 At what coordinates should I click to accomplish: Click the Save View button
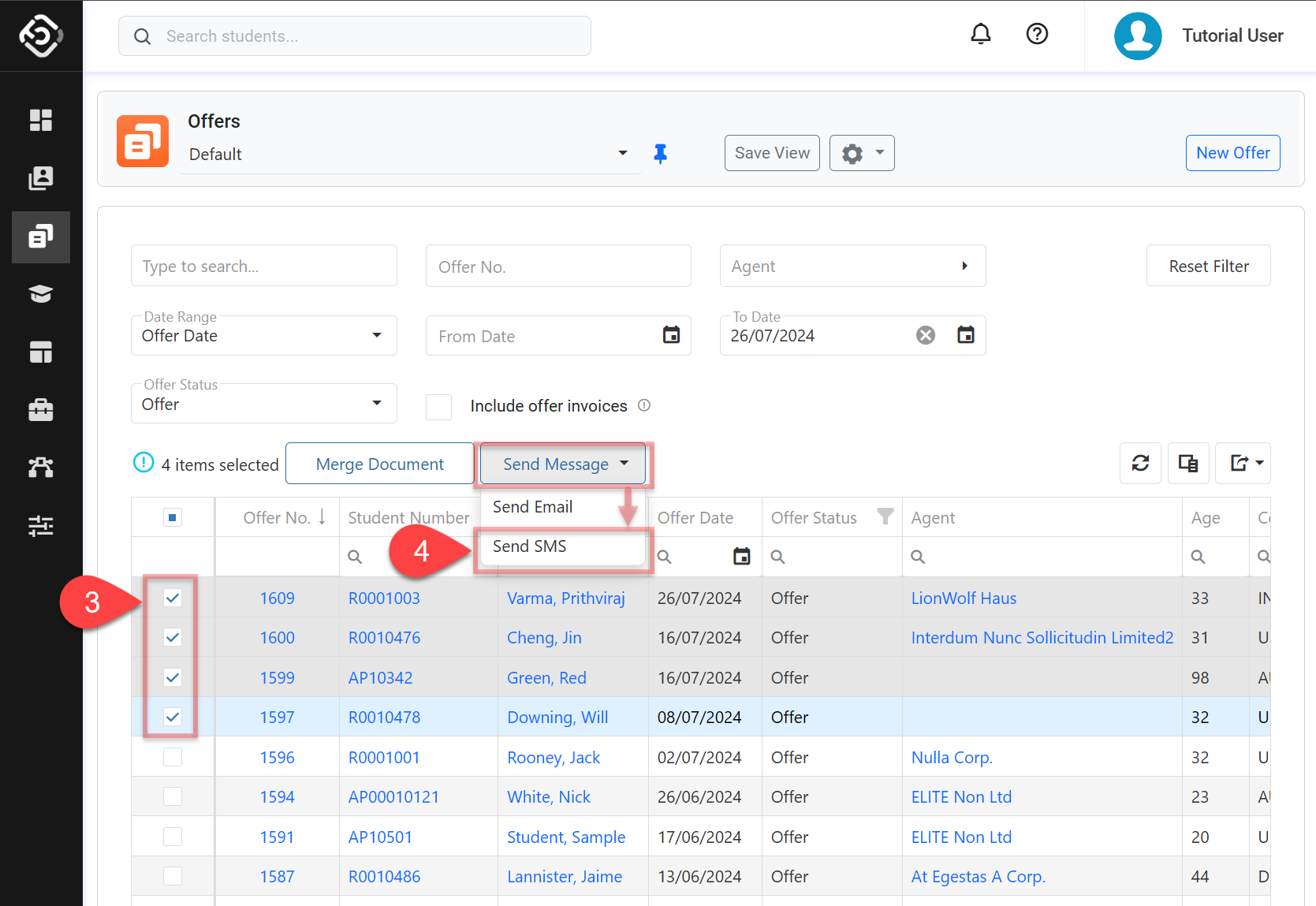click(772, 153)
